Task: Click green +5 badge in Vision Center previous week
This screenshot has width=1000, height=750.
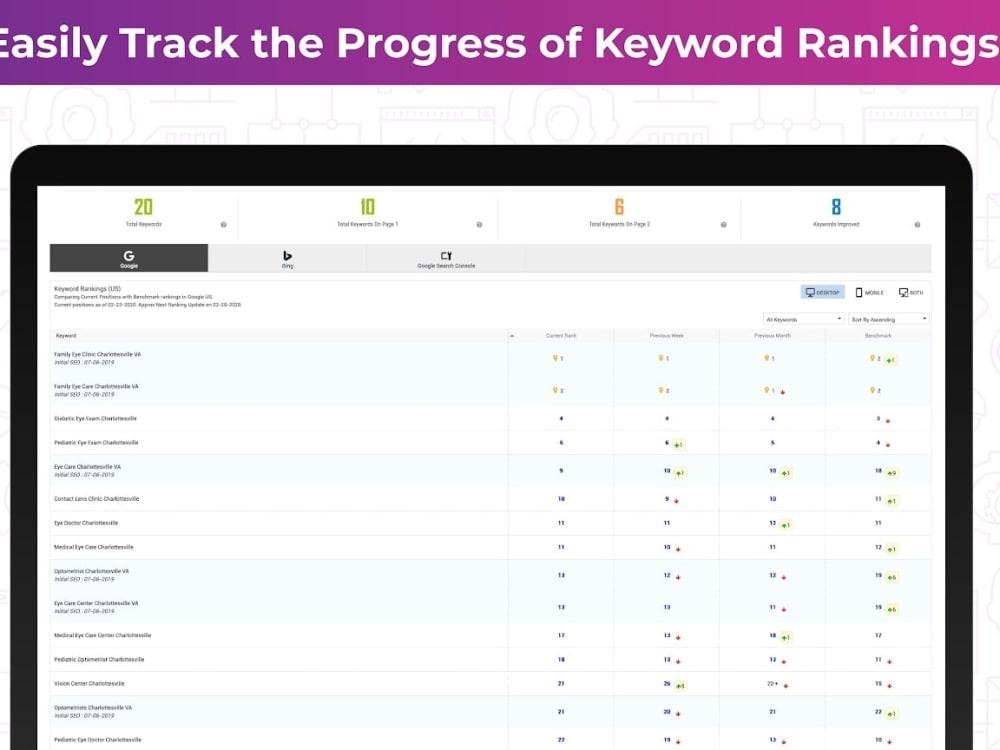Action: (x=680, y=686)
